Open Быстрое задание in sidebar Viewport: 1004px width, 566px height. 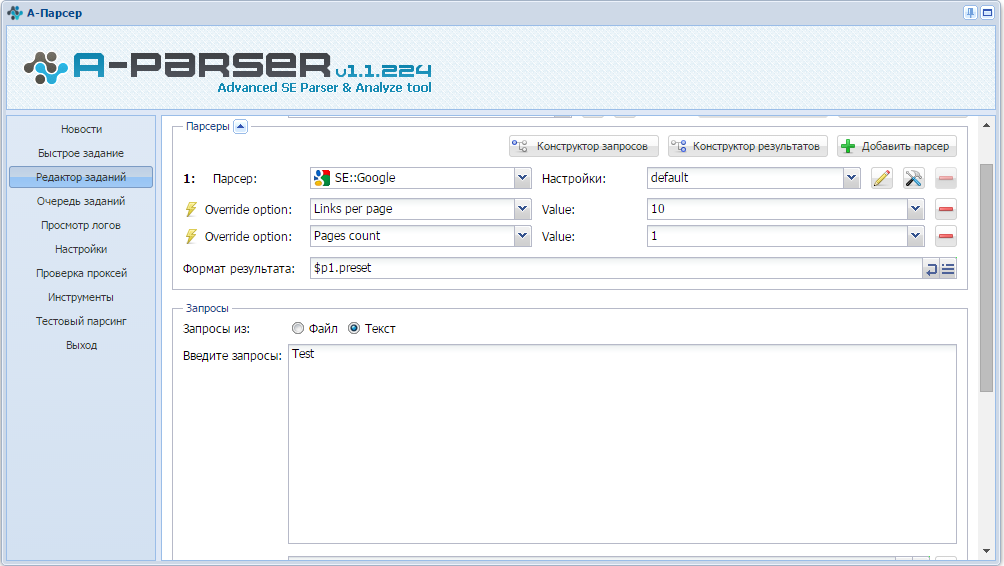(x=81, y=153)
